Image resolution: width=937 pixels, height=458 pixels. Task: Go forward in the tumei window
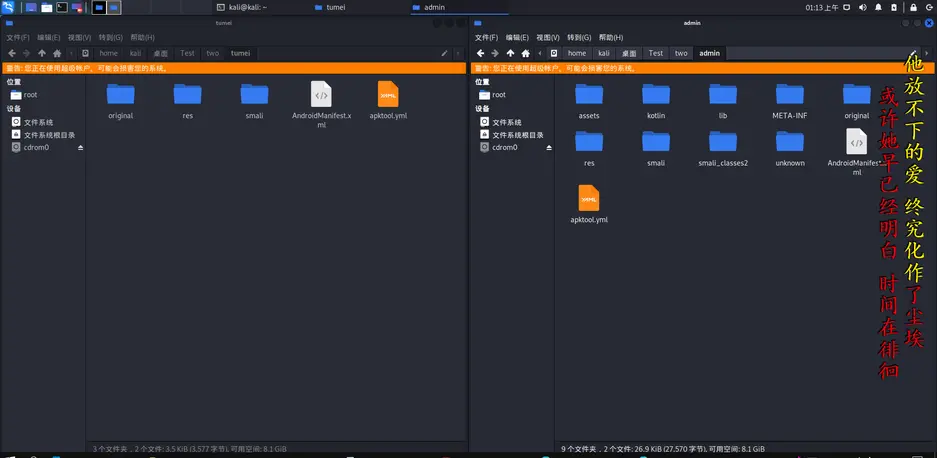coord(26,53)
